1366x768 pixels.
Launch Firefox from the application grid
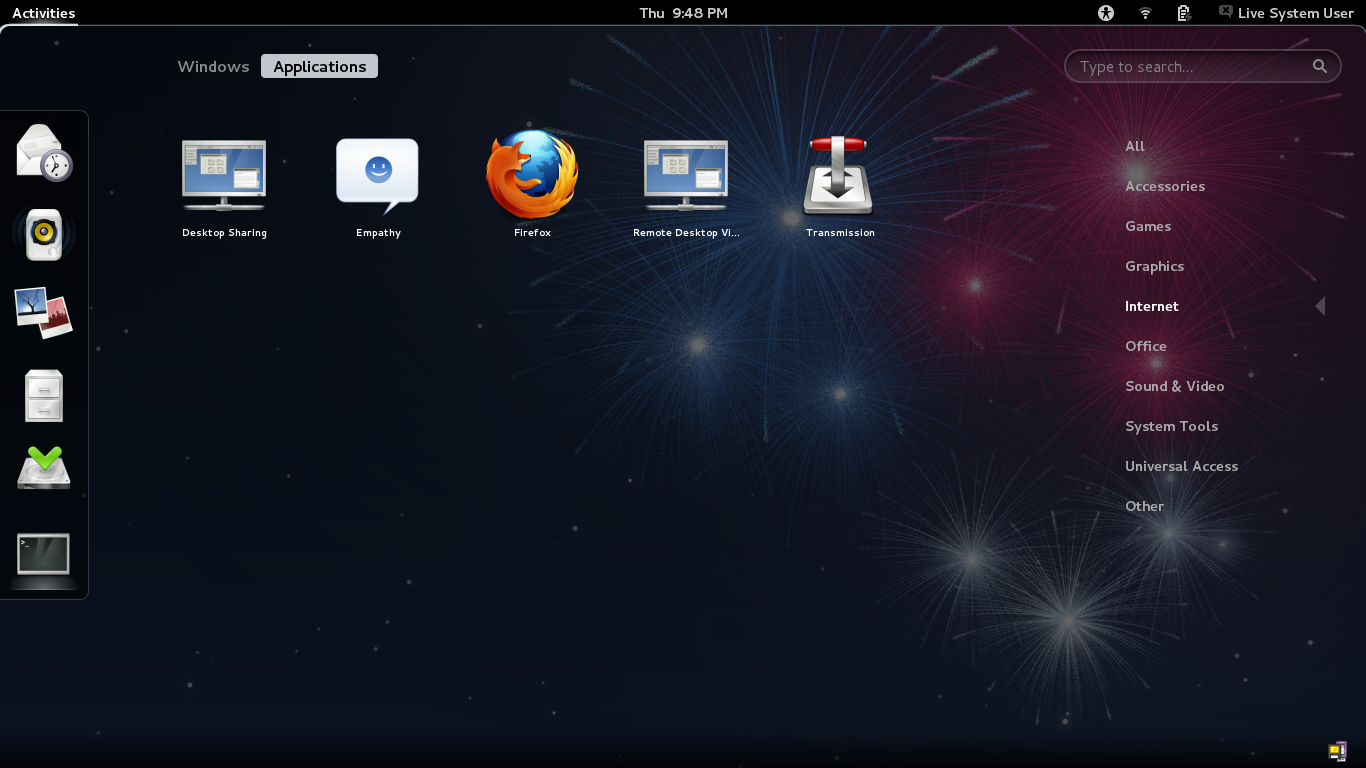[531, 175]
